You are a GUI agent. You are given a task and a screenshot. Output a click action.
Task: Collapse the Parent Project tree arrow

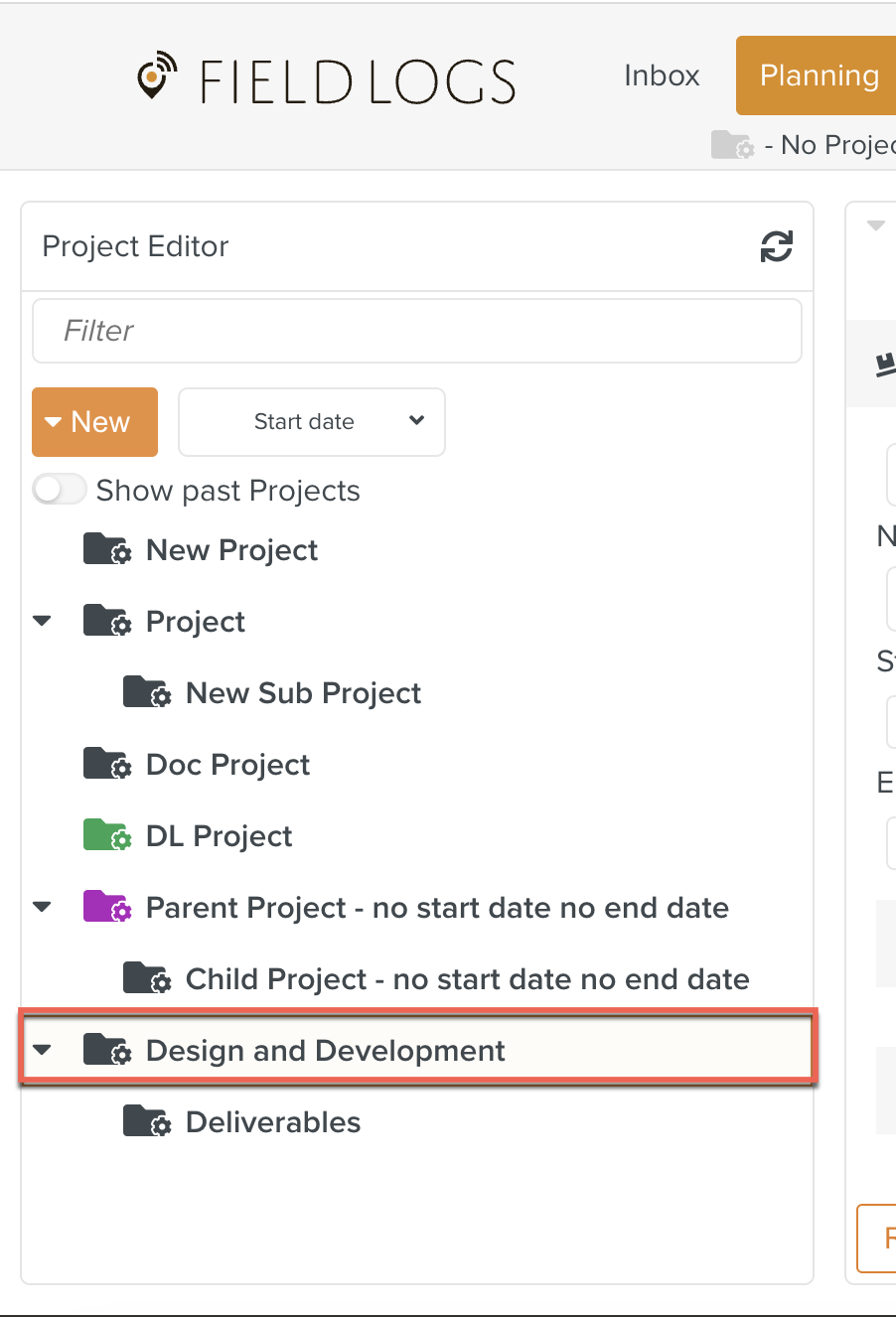pyautogui.click(x=42, y=907)
